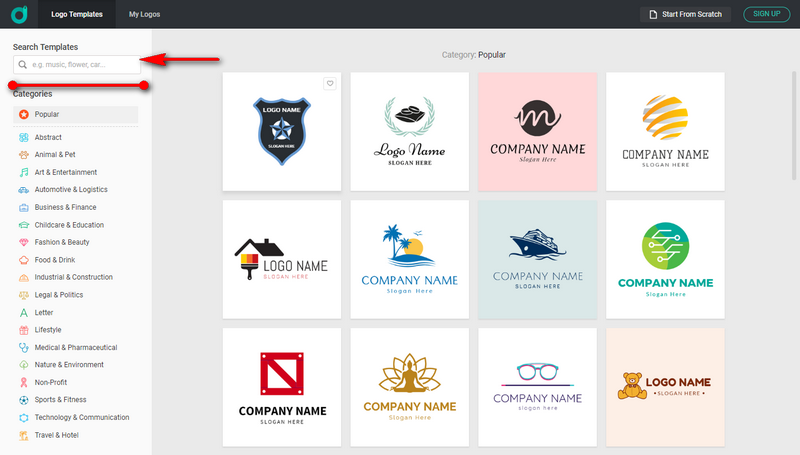Select the Medical & Pharmaceutical stethoscope icon

23,347
